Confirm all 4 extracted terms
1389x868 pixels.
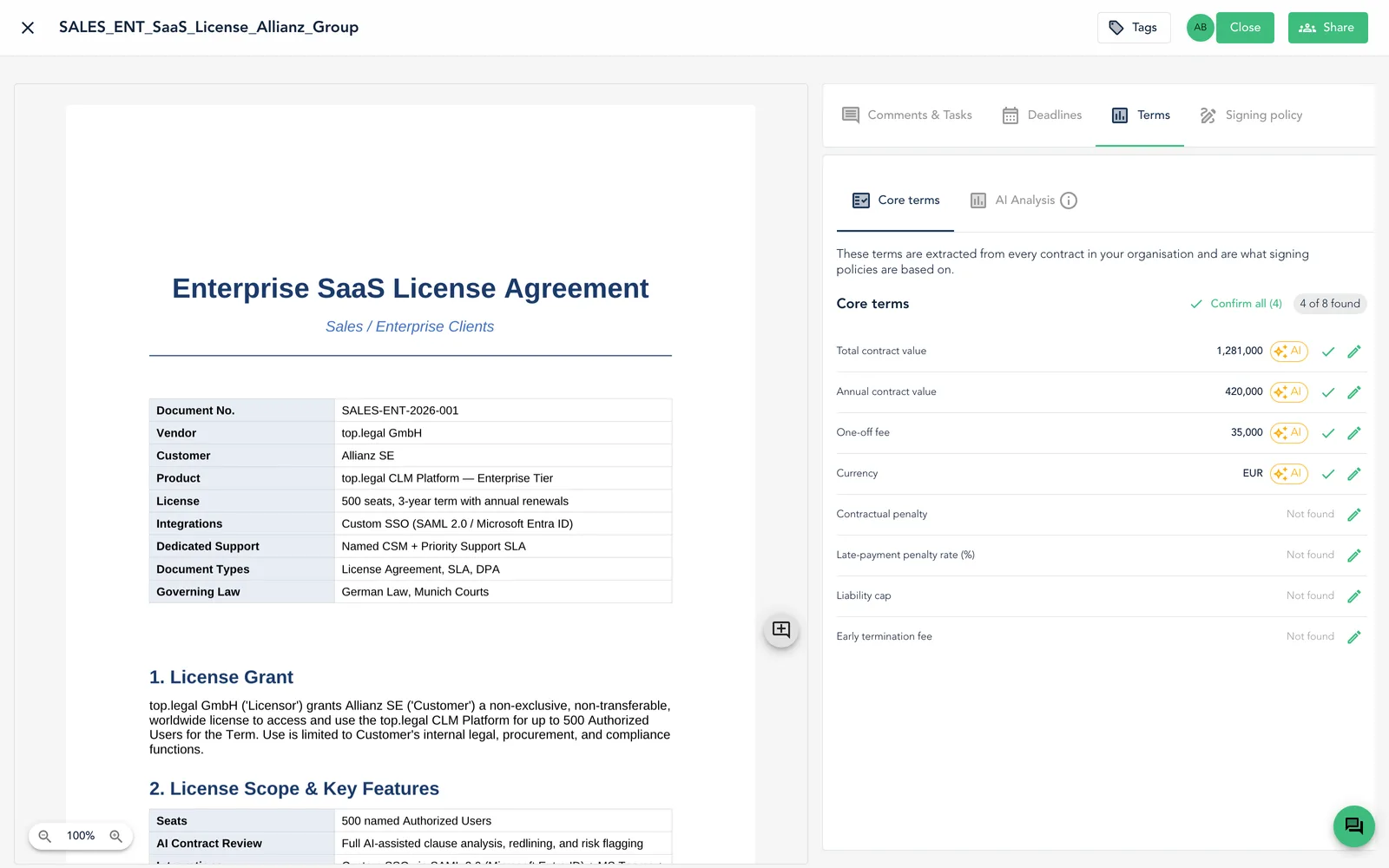(1236, 304)
